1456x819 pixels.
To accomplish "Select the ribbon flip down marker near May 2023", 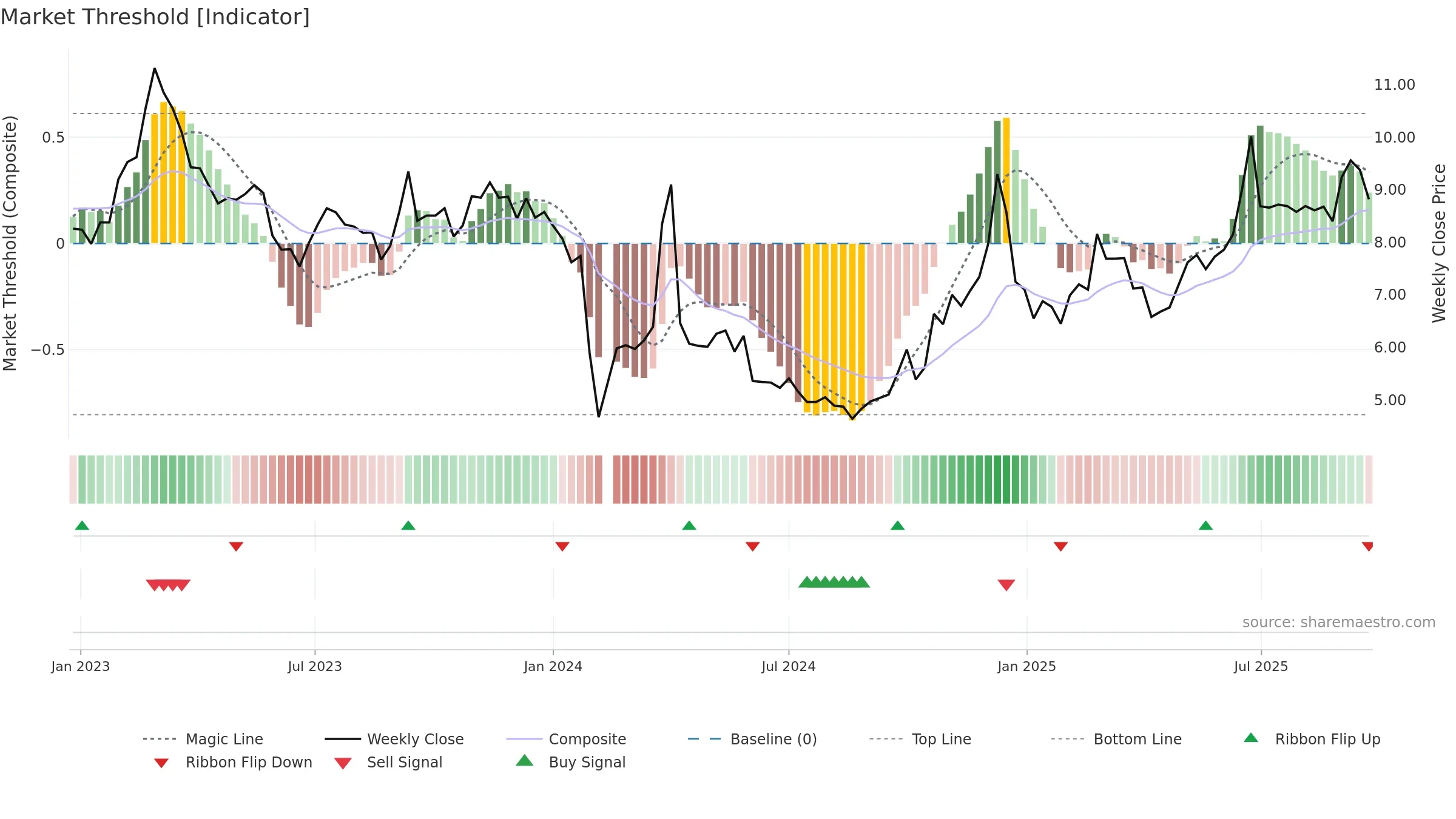I will click(x=236, y=547).
